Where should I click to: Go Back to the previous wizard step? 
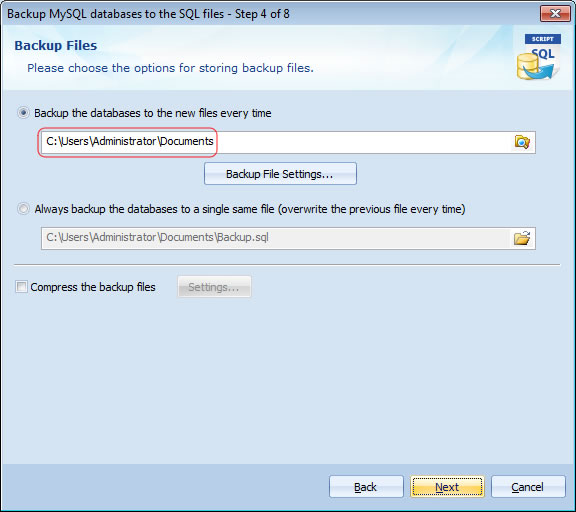click(x=366, y=487)
